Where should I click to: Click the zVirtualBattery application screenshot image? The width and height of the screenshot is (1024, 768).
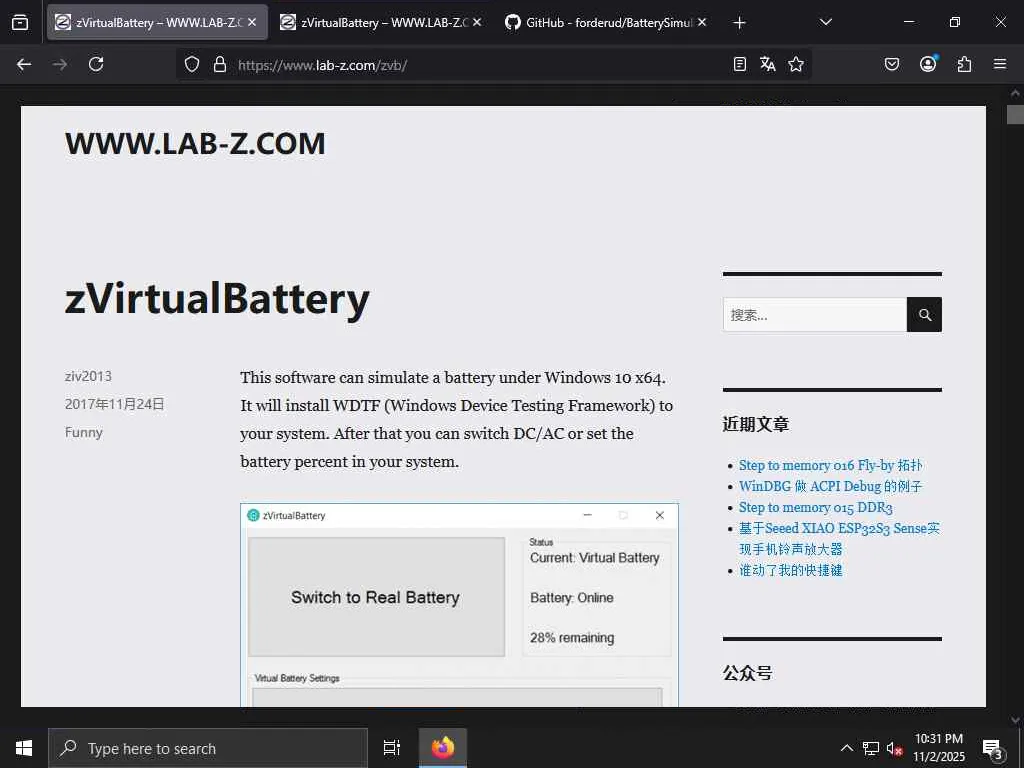[x=459, y=605]
